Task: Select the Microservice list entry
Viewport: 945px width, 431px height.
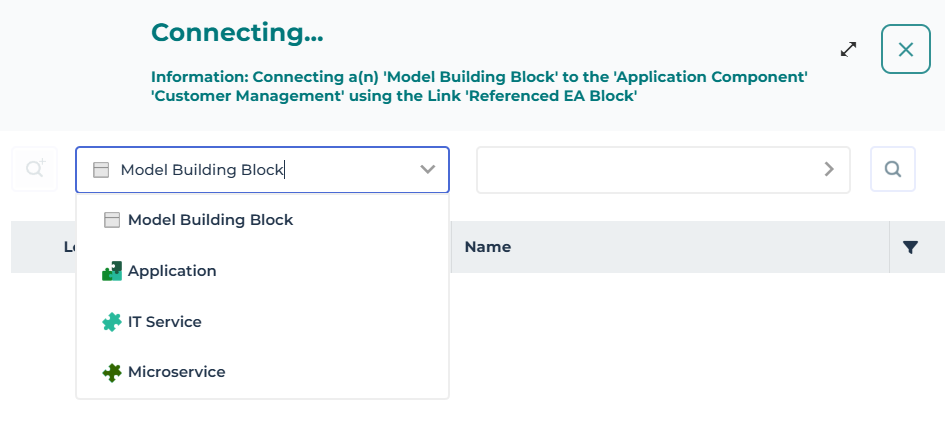Action: 177,372
